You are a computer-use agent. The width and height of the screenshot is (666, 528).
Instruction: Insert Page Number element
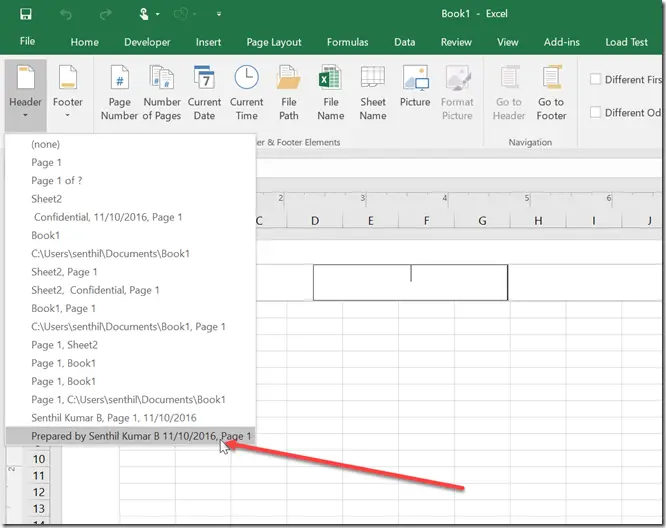click(x=119, y=93)
